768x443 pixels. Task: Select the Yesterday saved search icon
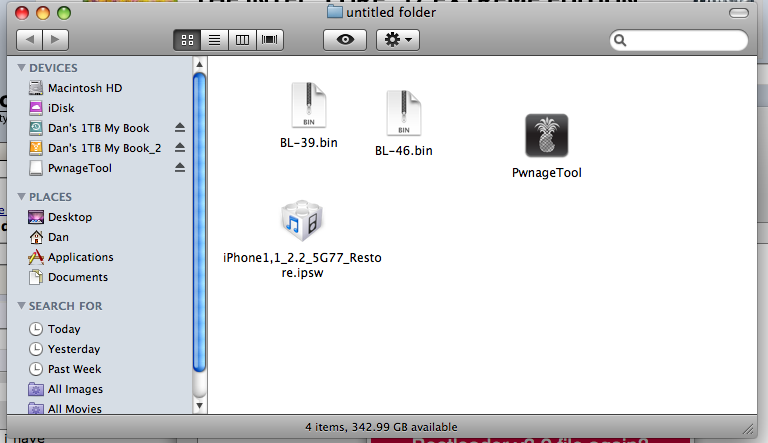(x=36, y=349)
